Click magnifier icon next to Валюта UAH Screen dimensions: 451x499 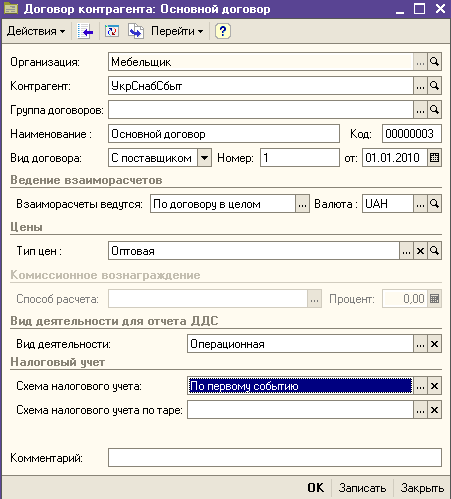tap(434, 204)
